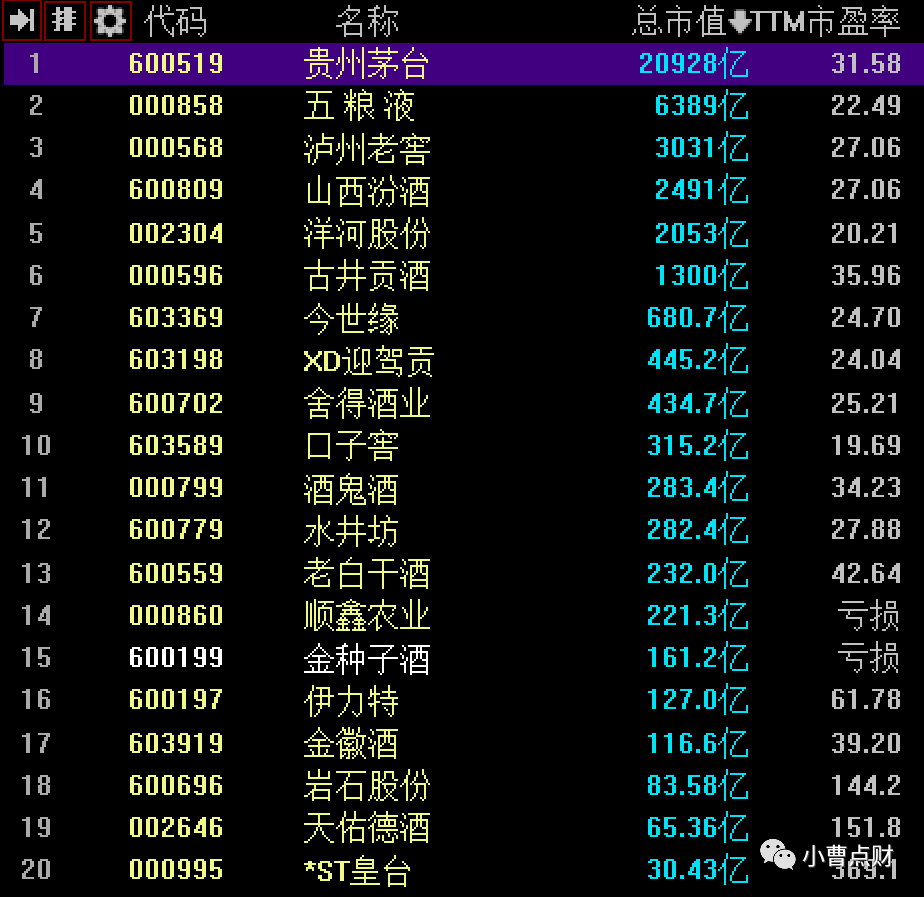Click stock code 603369
Screen dimensions: 924x897
click(176, 317)
